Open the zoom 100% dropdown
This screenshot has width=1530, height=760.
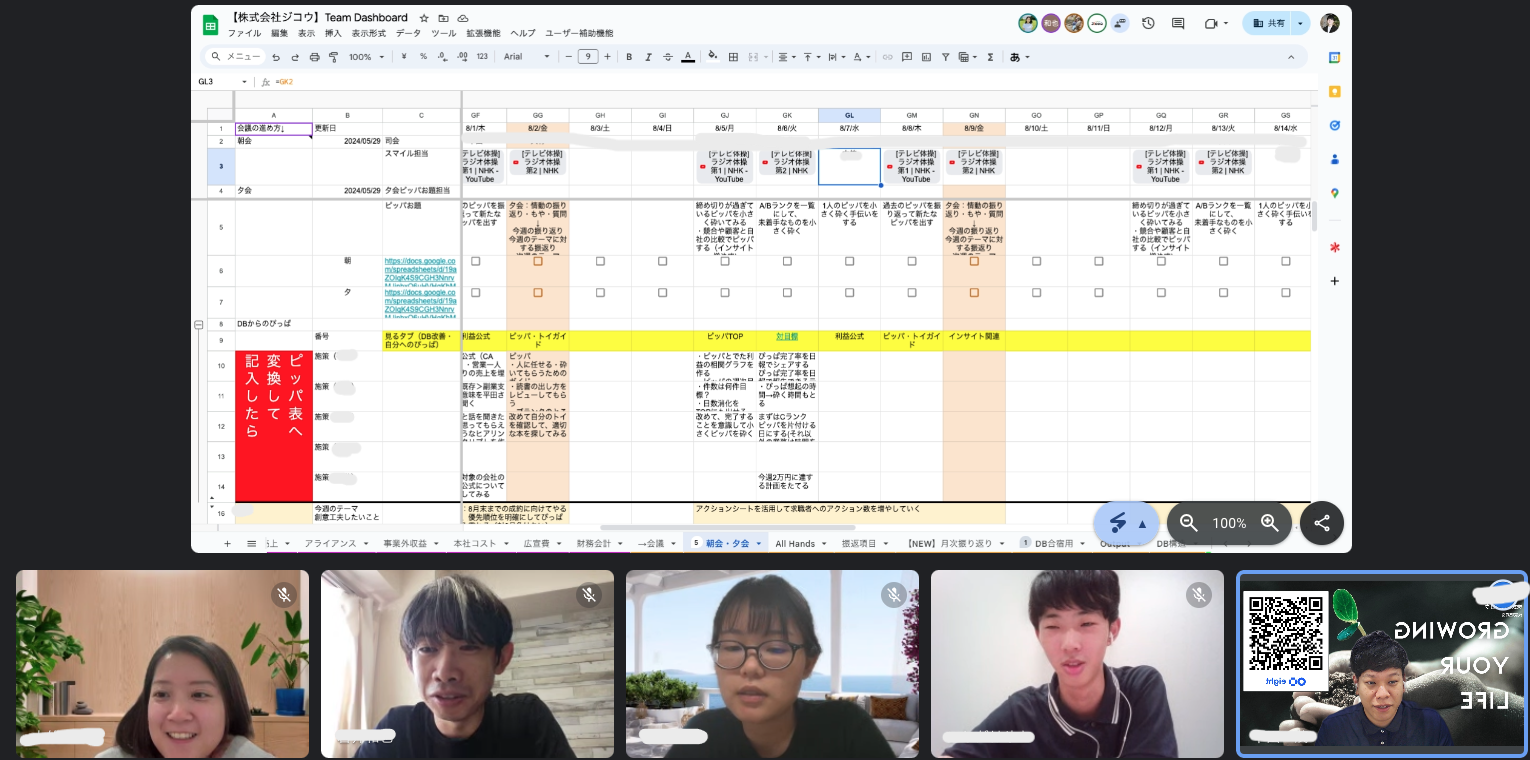pyautogui.click(x=365, y=57)
